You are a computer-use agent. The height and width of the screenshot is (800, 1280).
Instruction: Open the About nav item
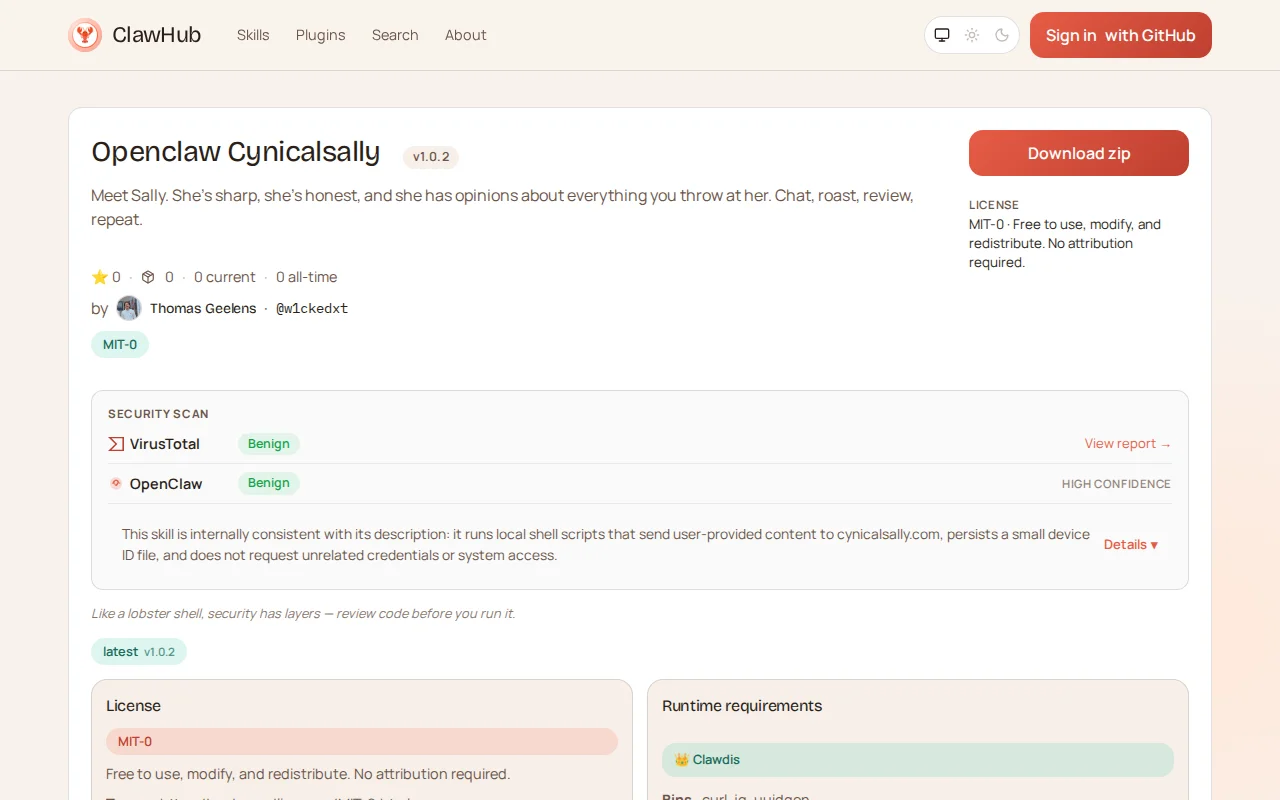coord(466,35)
